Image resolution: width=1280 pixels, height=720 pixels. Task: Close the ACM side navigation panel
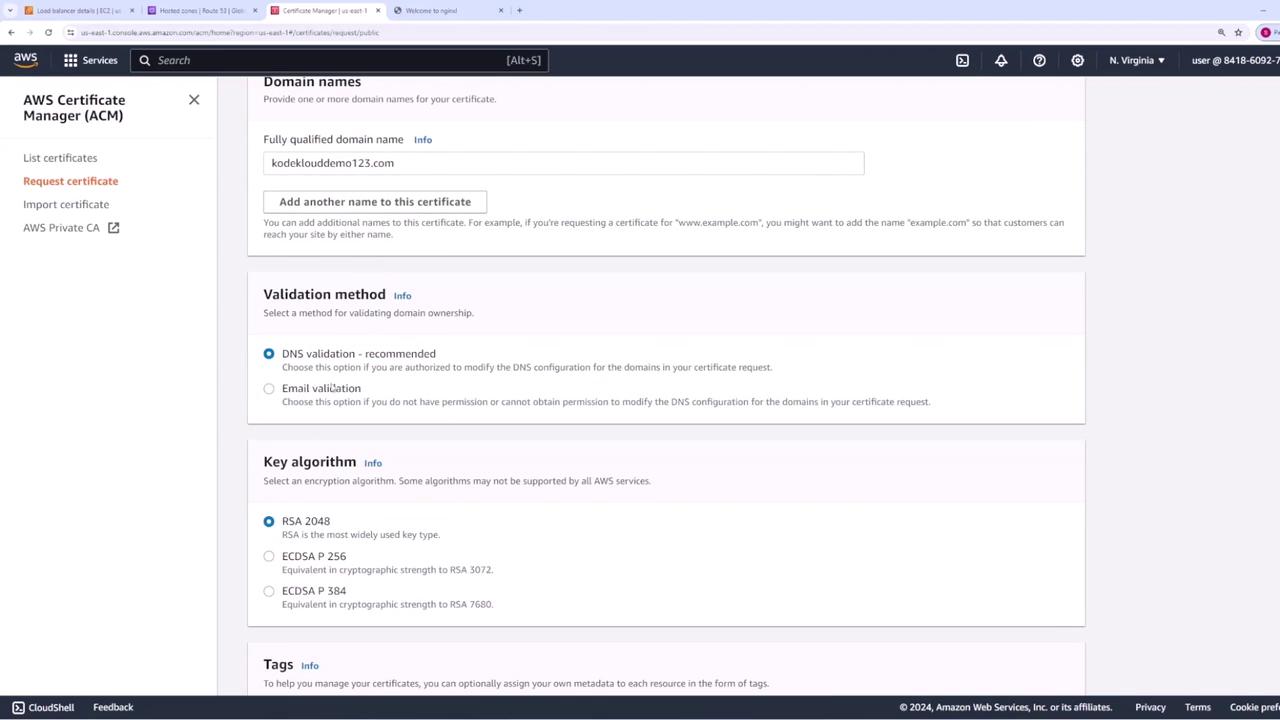(194, 100)
